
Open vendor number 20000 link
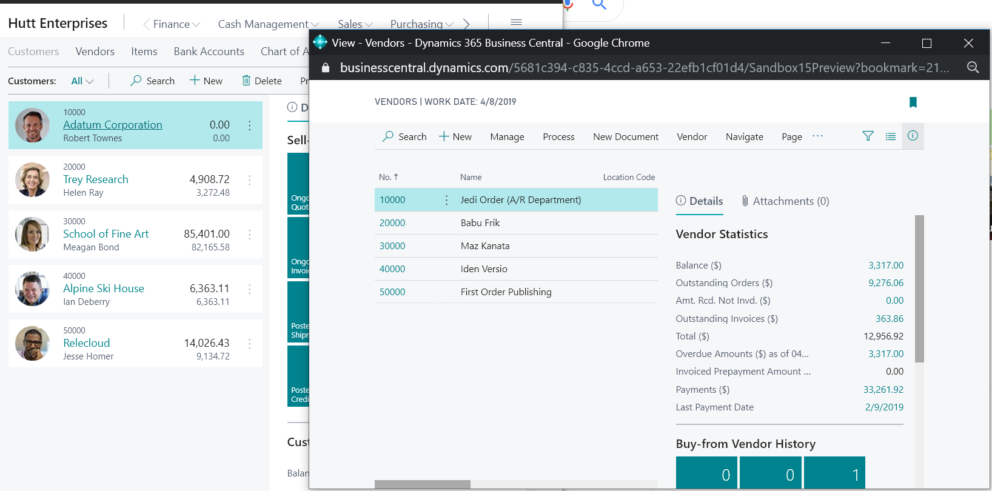[392, 223]
